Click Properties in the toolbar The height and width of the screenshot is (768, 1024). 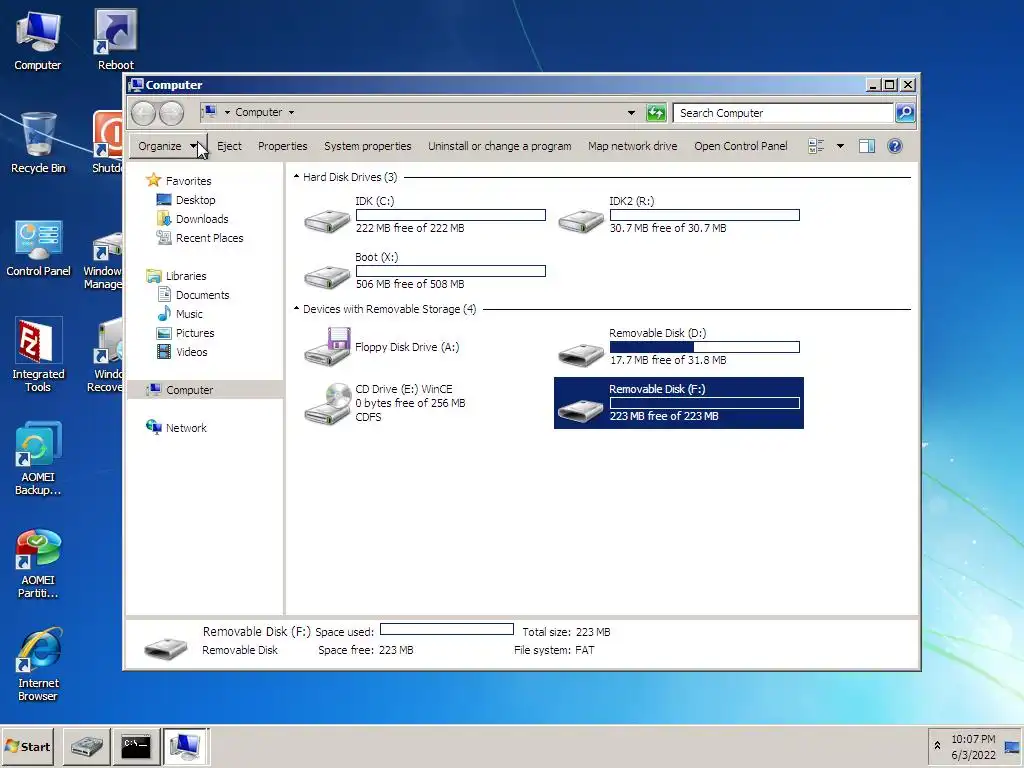(x=282, y=146)
